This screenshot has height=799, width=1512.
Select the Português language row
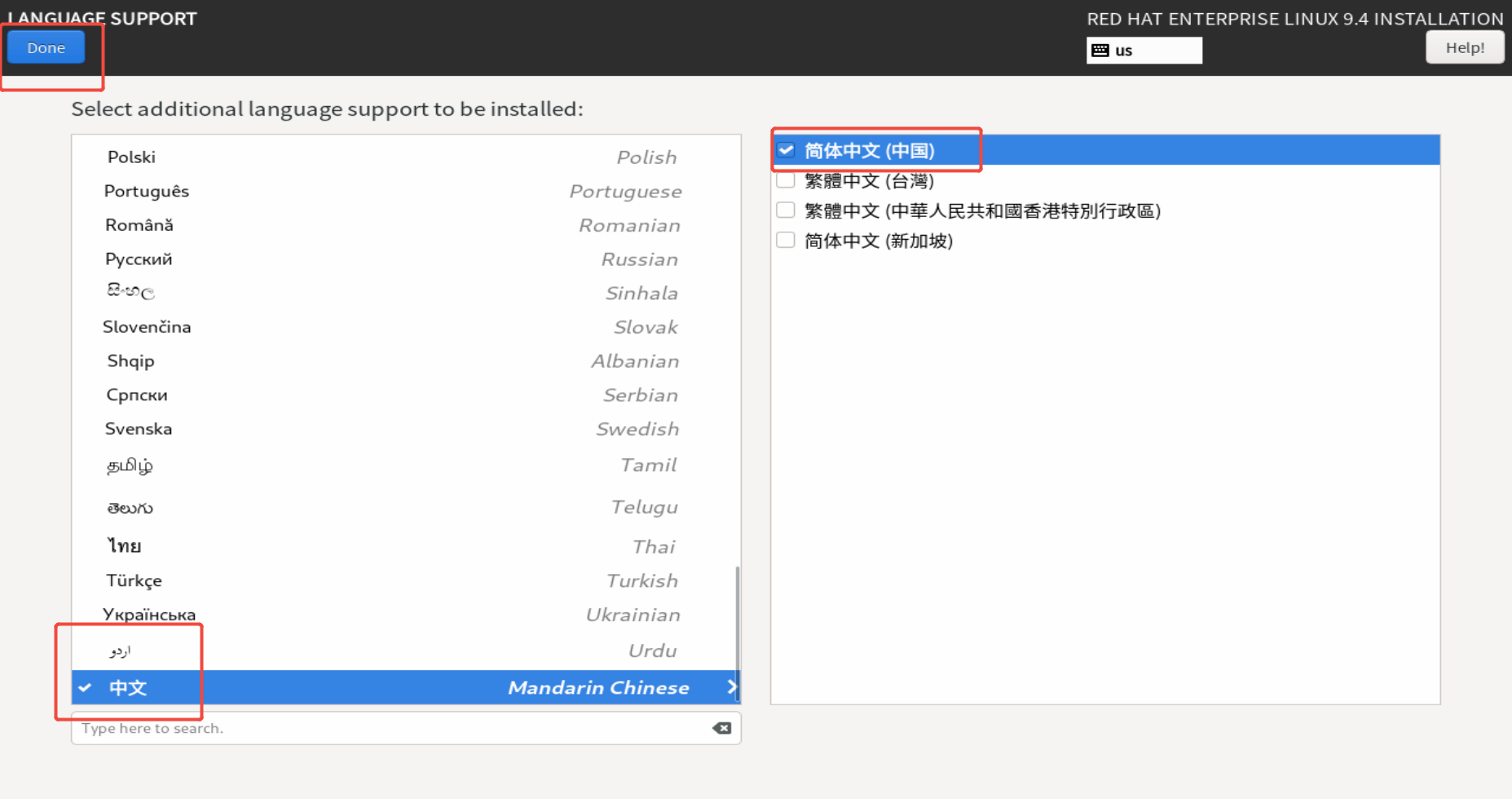406,191
